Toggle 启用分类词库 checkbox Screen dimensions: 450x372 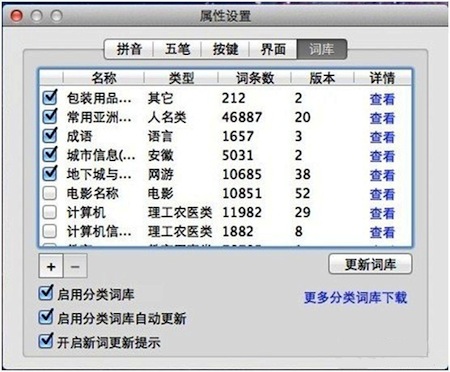(x=46, y=293)
